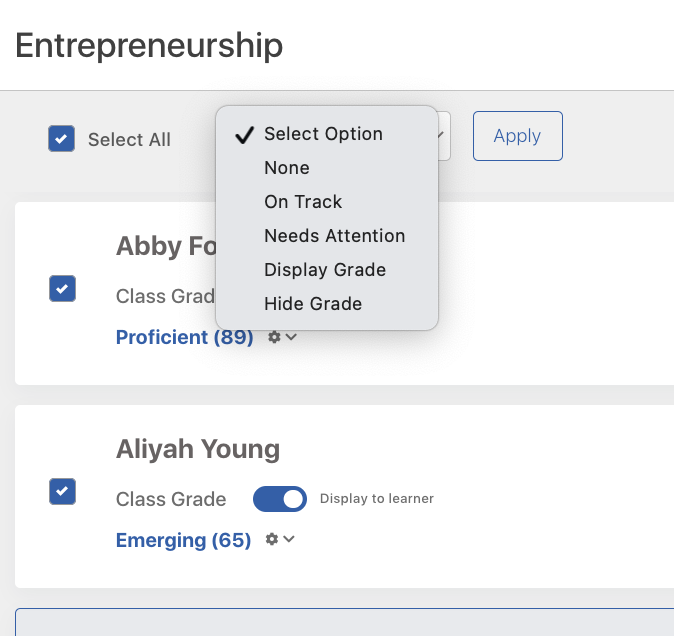
Task: Click the Entrepreneurship page title
Action: pos(149,46)
